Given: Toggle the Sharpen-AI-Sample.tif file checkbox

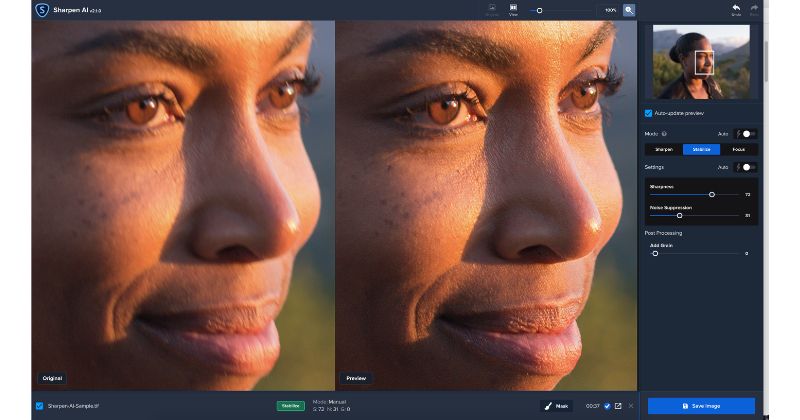Looking at the screenshot, I should pos(39,406).
